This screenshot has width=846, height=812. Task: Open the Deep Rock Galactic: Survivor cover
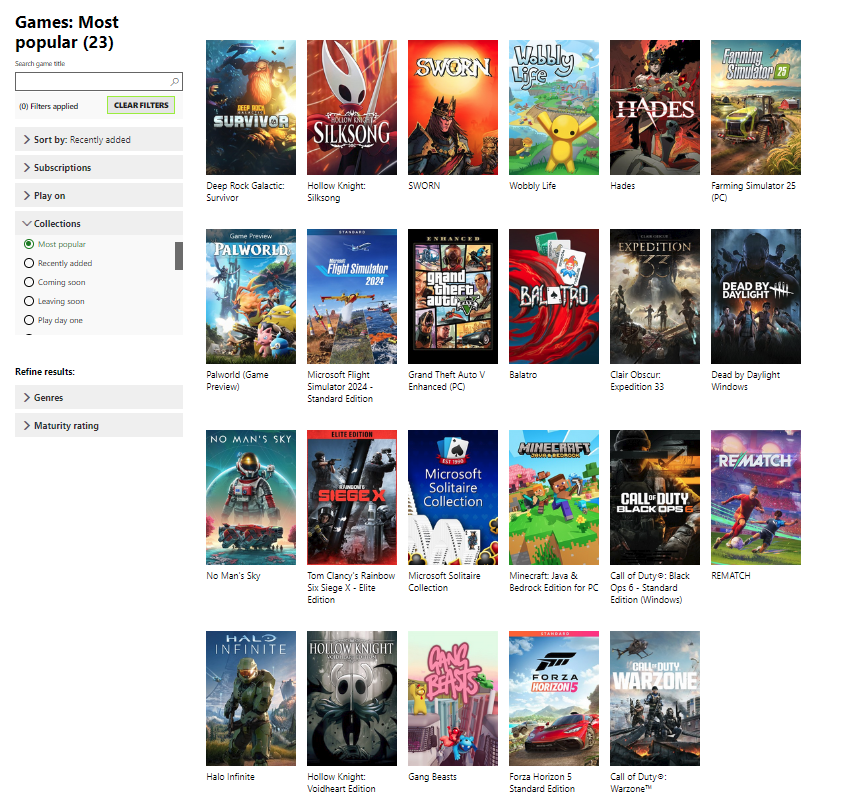[251, 107]
